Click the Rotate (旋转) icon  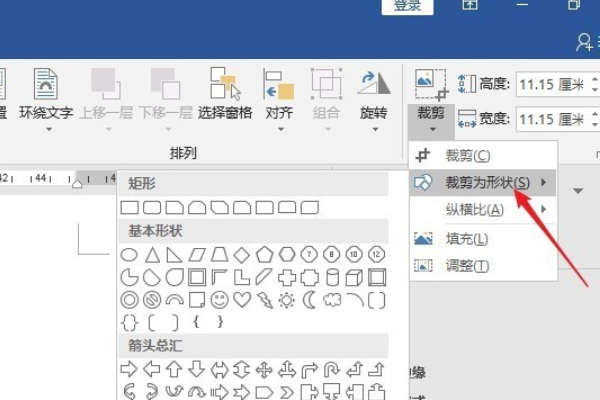coord(373,83)
